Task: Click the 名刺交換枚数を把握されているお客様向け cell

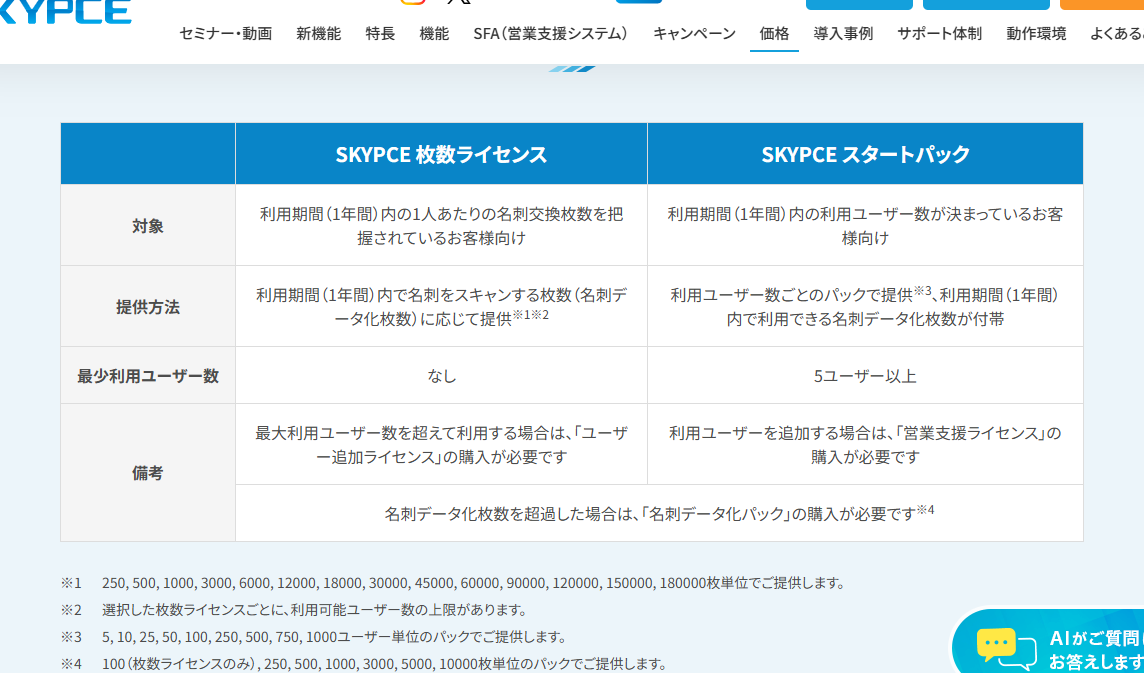Action: click(x=441, y=226)
